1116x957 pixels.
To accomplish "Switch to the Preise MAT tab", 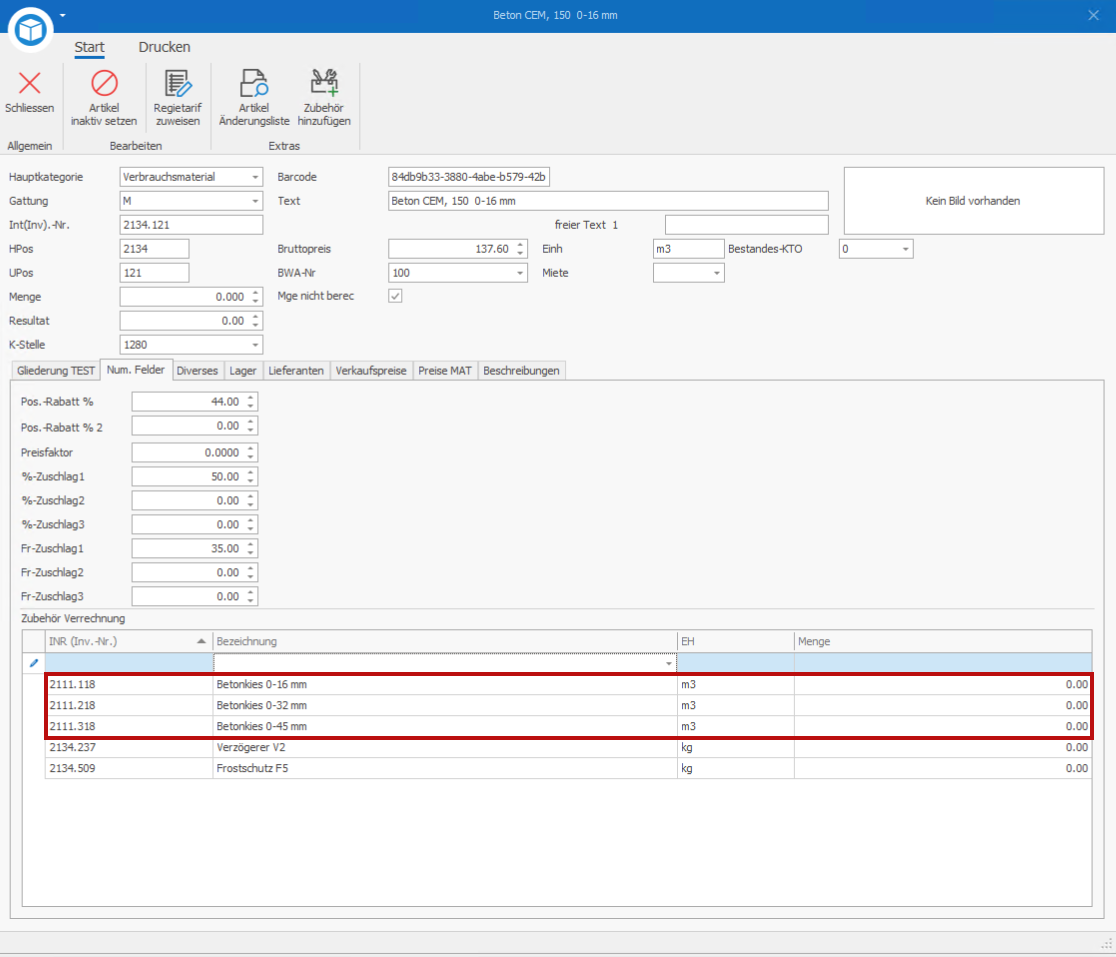I will click(x=445, y=371).
